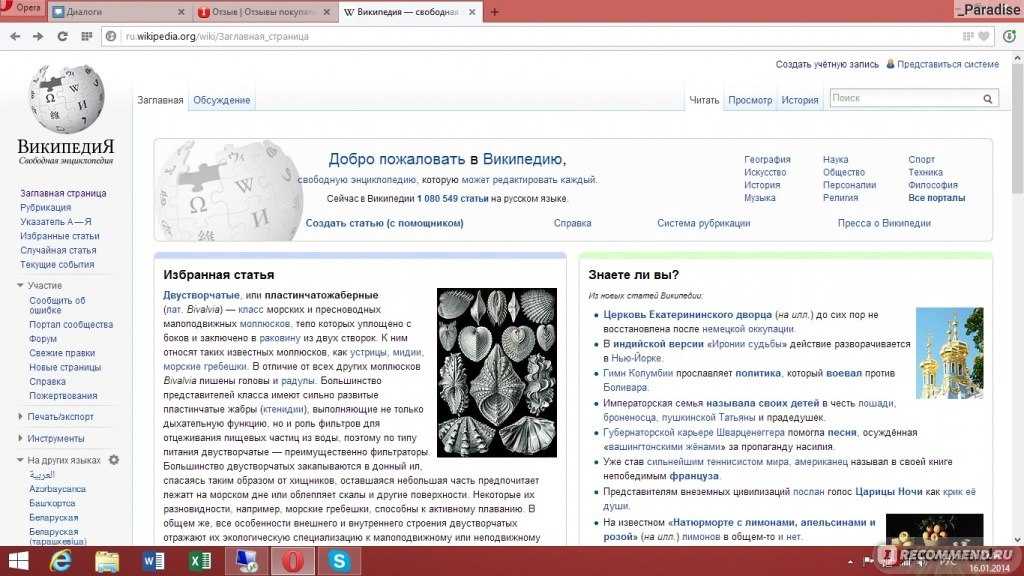Click the 1 080 549 статьи link
The image size is (1024, 576).
click(x=453, y=199)
